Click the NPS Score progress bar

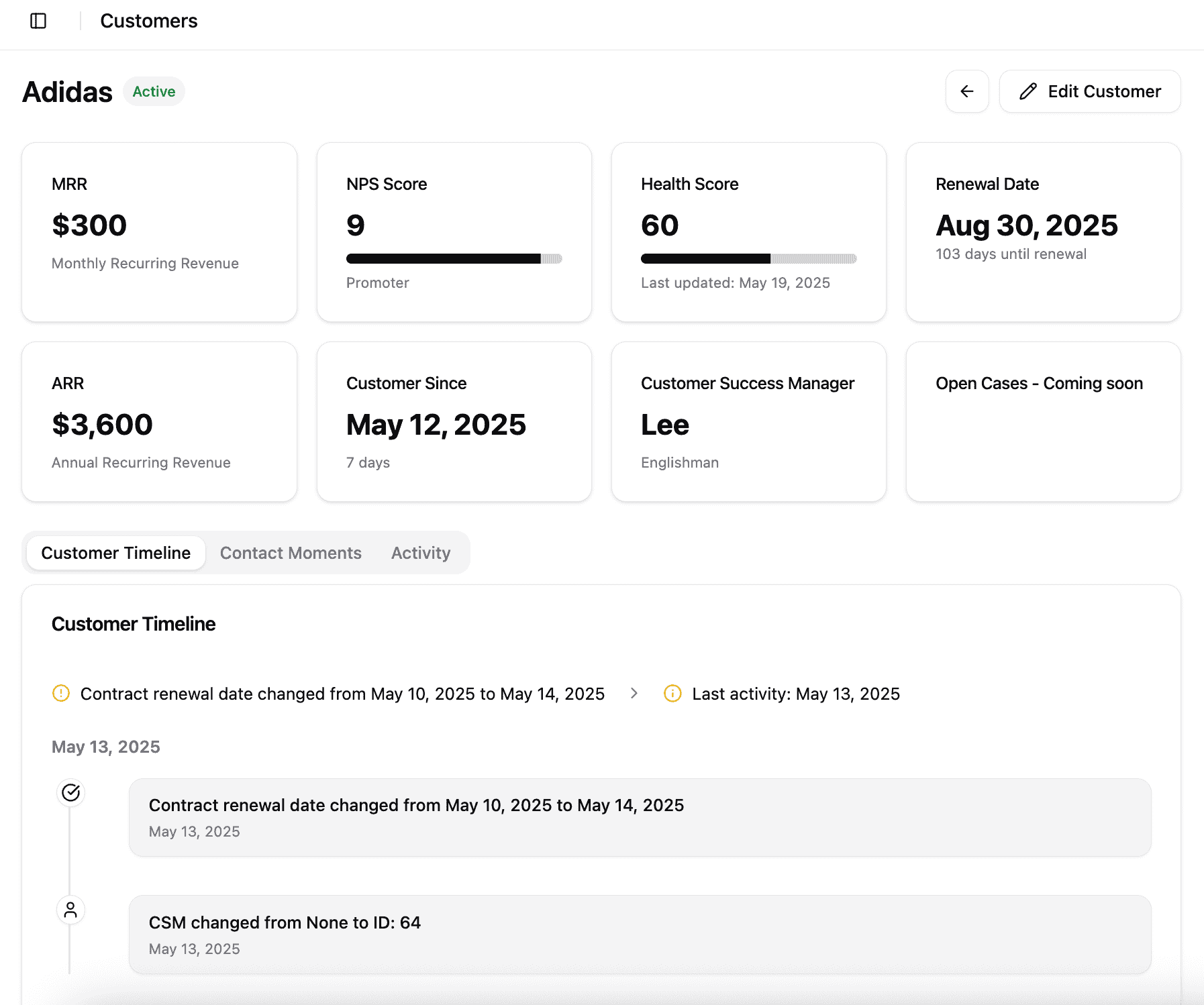point(454,259)
